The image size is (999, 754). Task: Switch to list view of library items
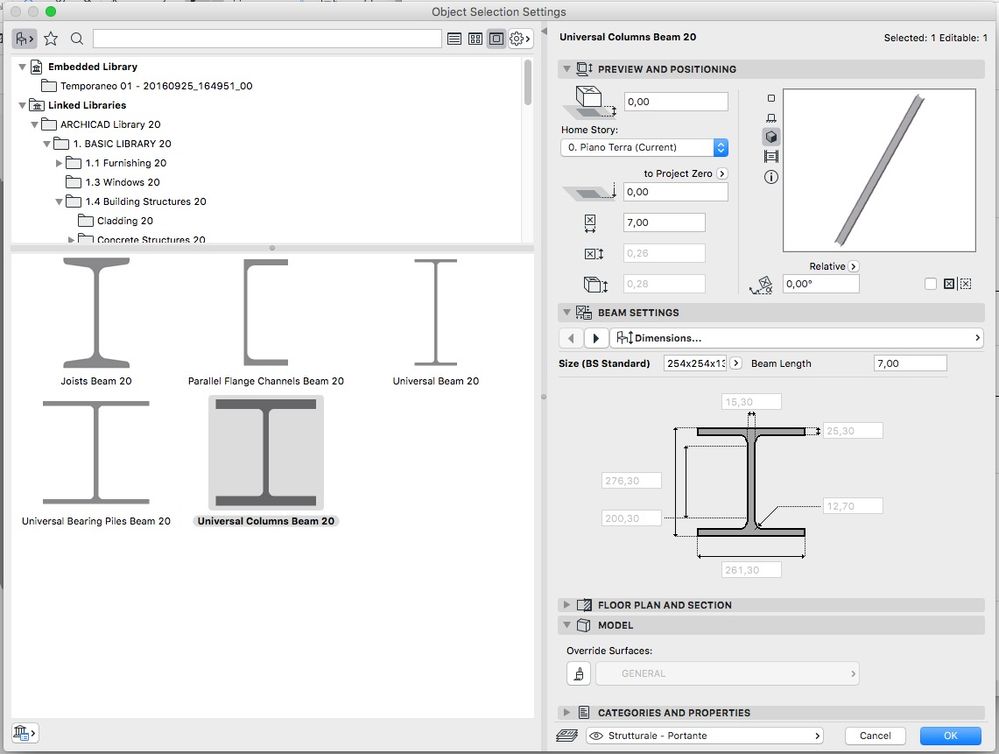[x=454, y=39]
